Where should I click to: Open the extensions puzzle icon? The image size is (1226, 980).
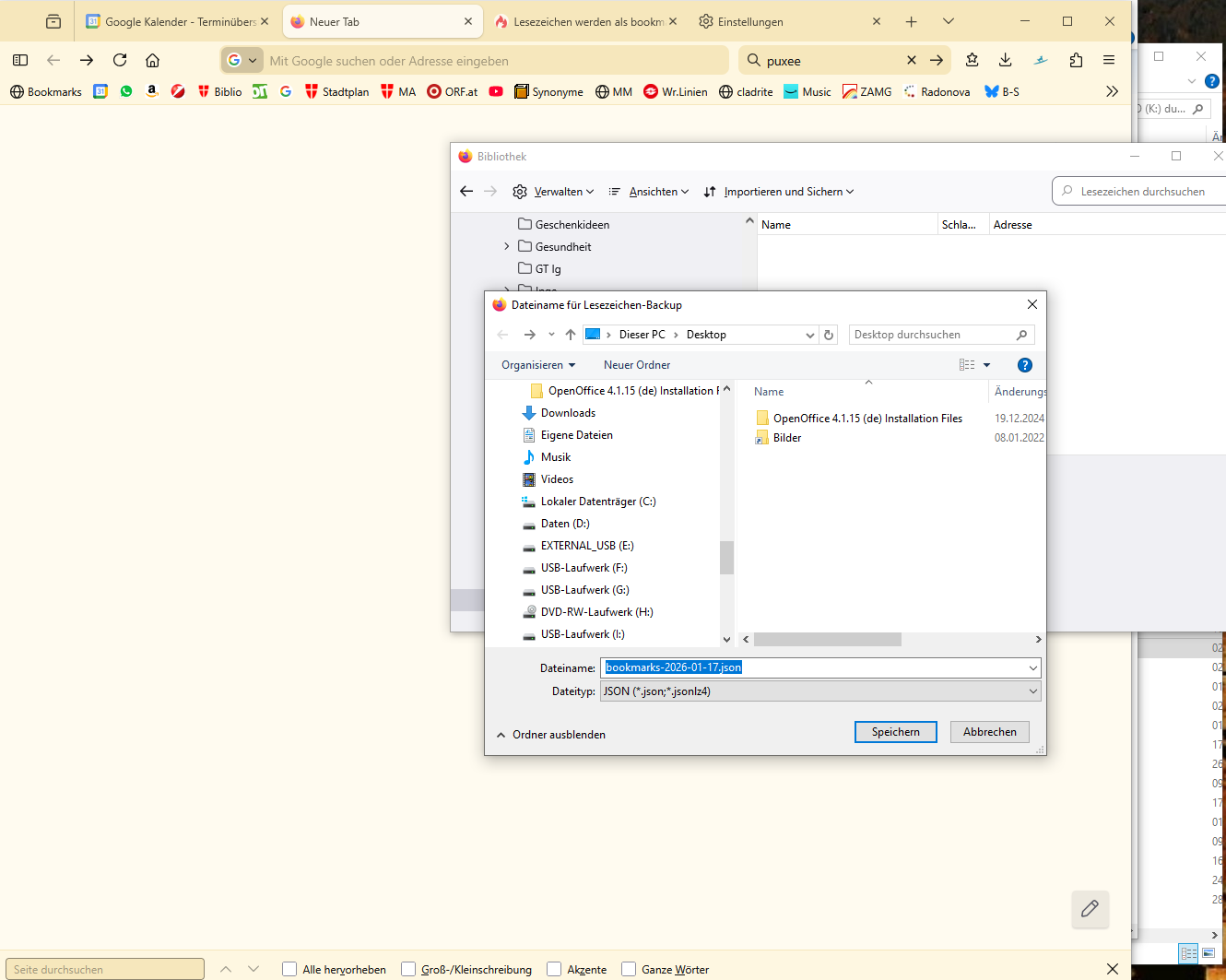click(x=1076, y=61)
